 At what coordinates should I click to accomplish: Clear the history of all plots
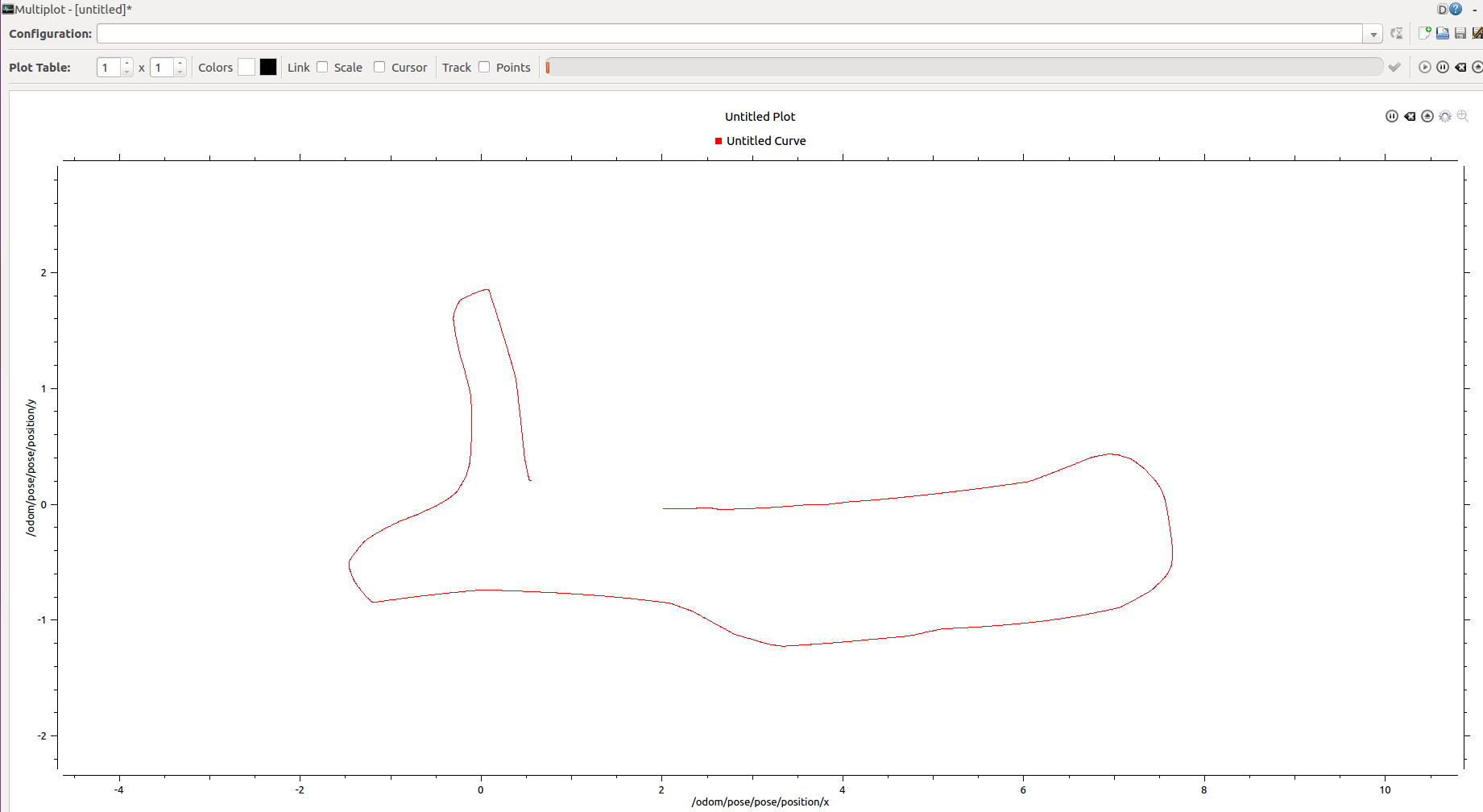point(1460,67)
